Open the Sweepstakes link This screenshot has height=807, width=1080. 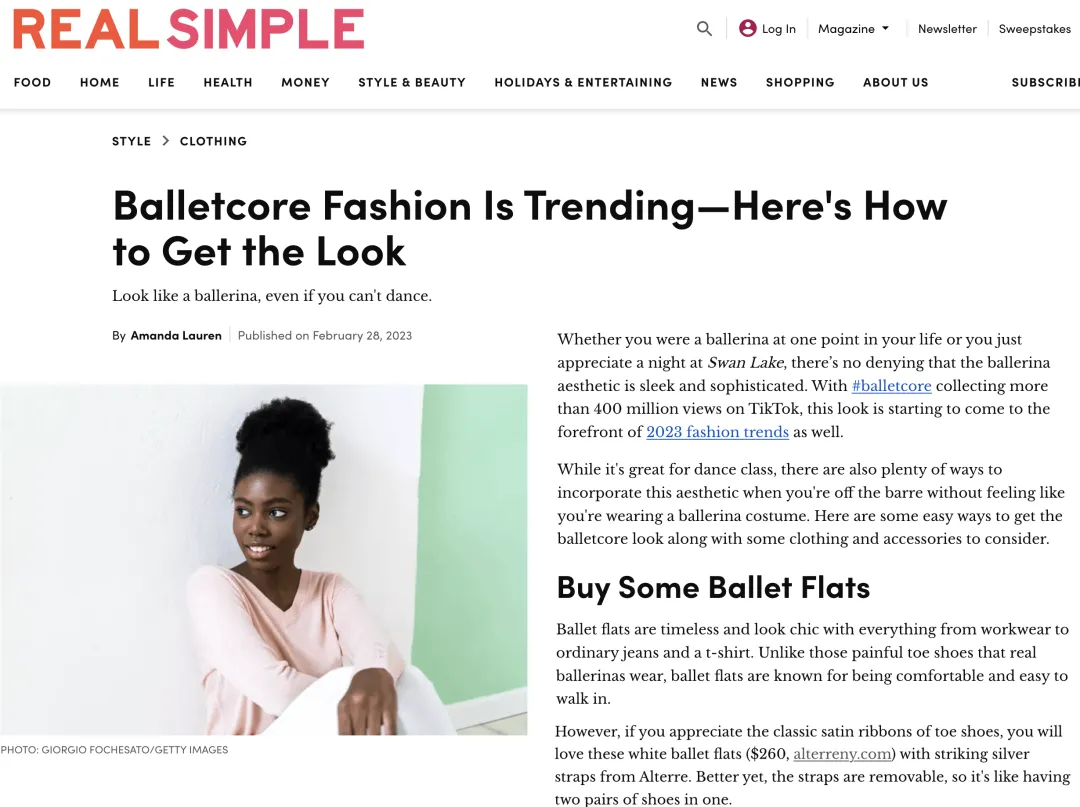point(1035,29)
